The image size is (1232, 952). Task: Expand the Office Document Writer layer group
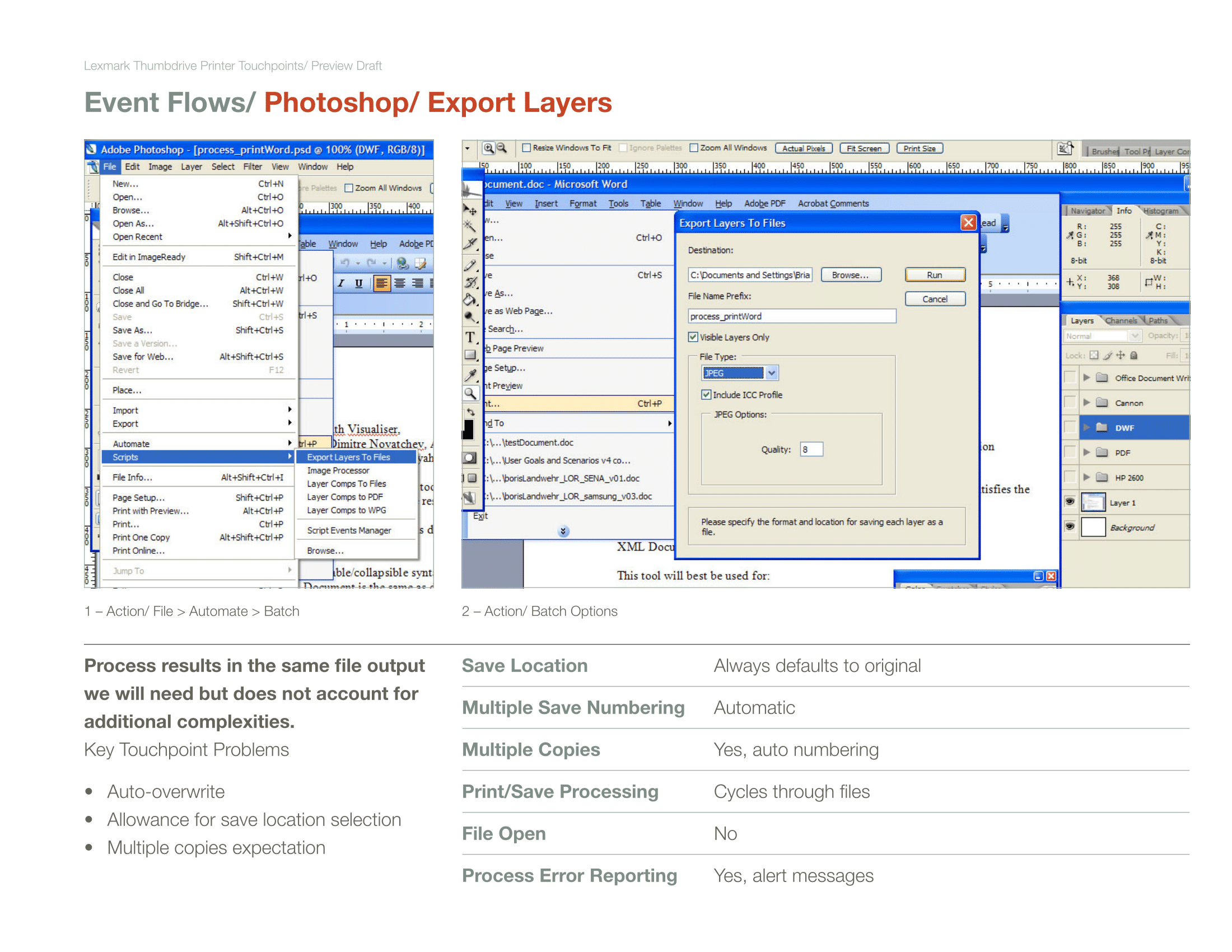point(1086,377)
